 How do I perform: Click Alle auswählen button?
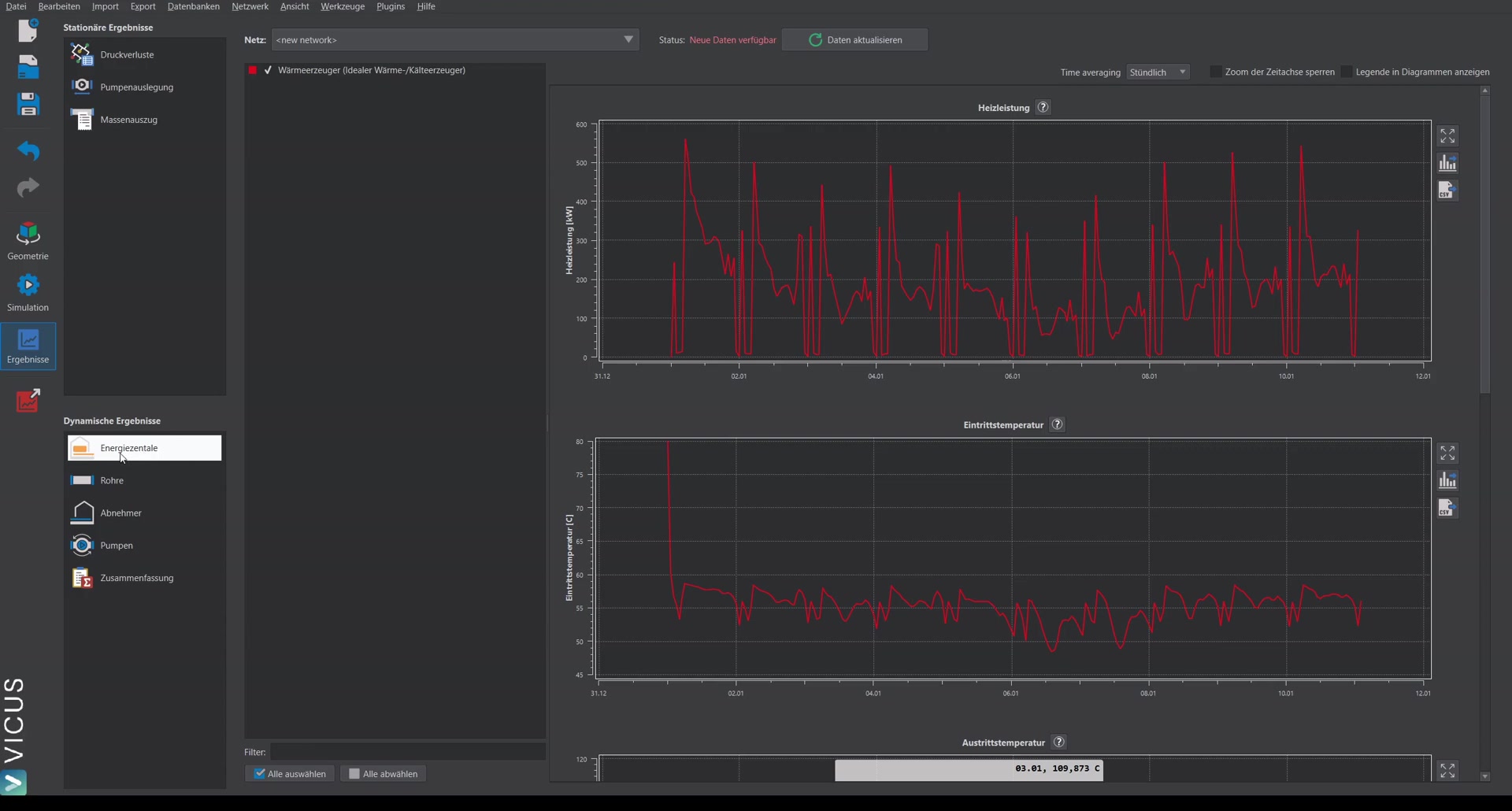pos(290,774)
